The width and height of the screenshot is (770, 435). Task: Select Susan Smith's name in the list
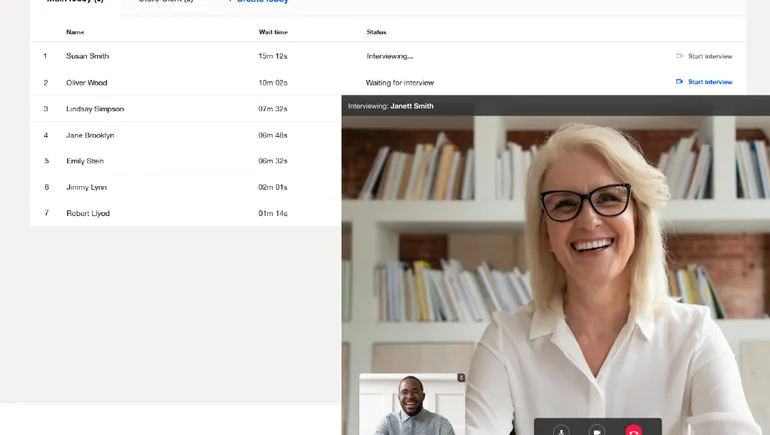[x=88, y=56]
